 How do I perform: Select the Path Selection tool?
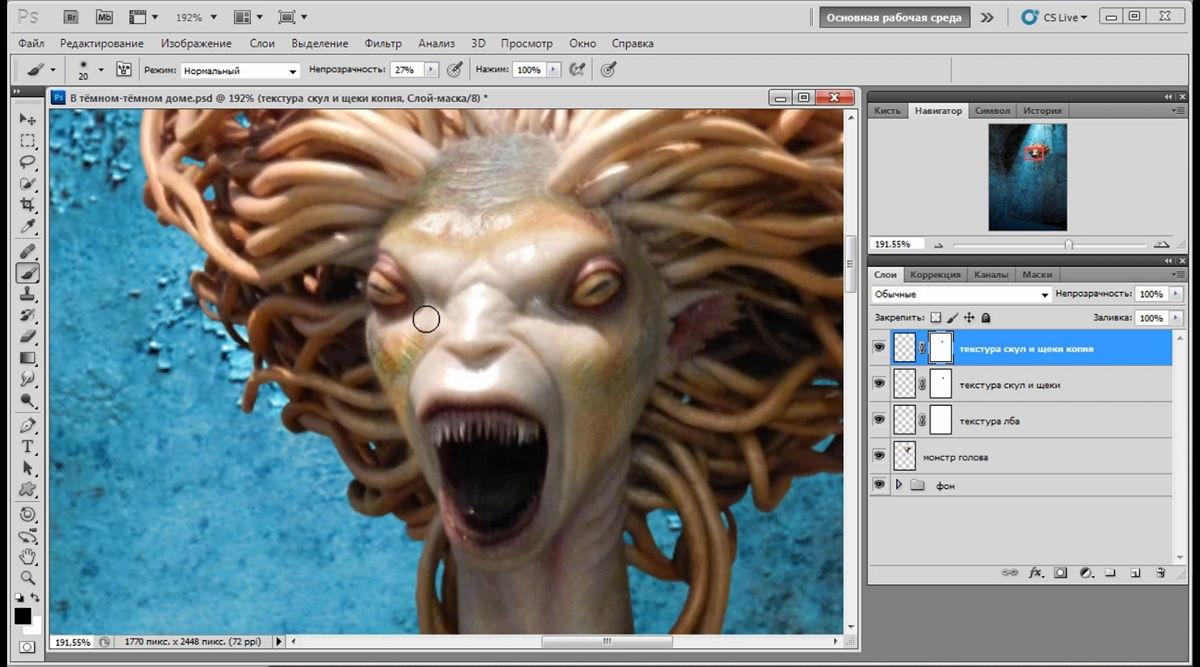pos(27,468)
